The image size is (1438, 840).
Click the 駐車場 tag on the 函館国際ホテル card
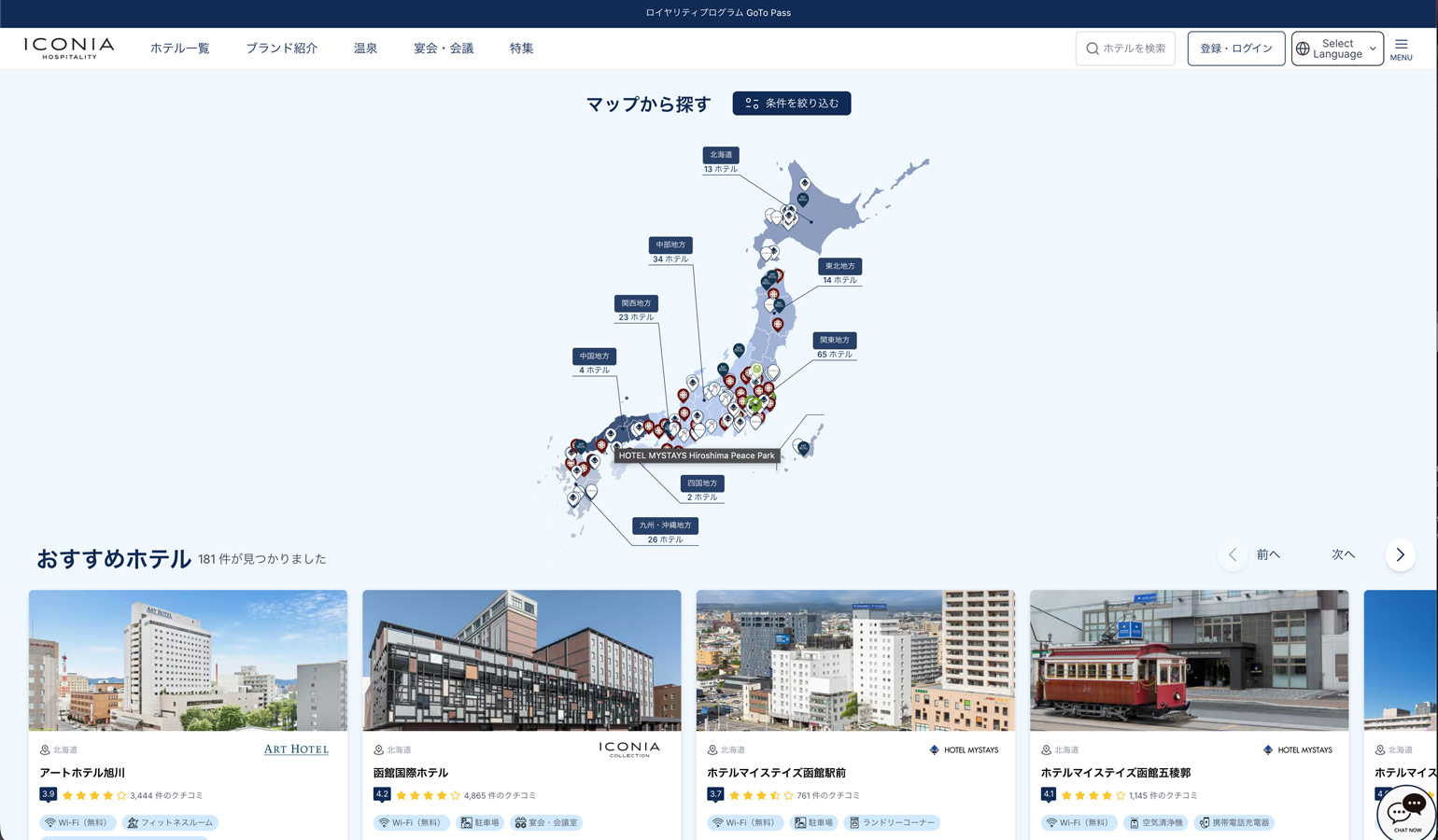(480, 823)
